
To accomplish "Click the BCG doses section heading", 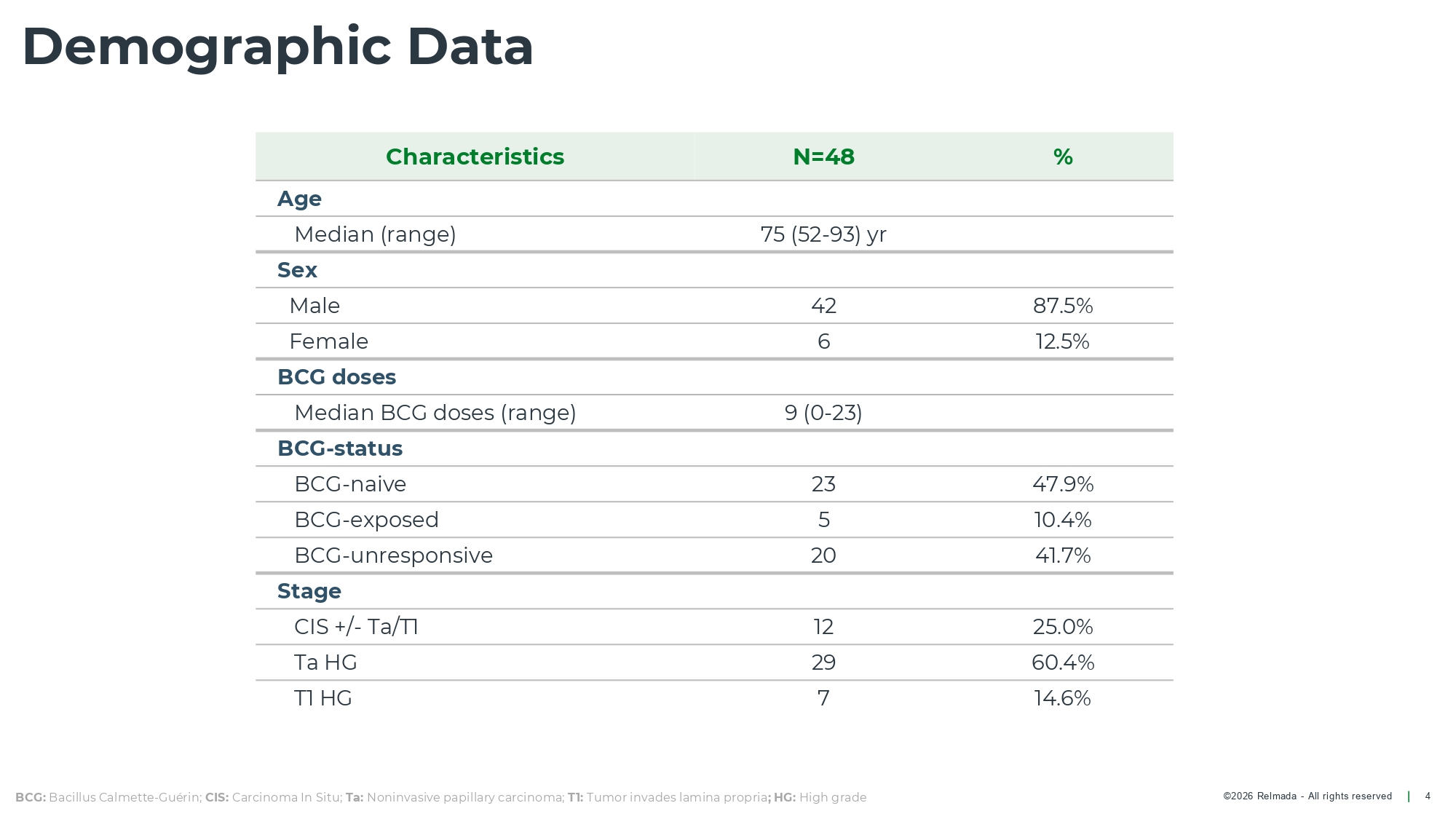I will [336, 377].
